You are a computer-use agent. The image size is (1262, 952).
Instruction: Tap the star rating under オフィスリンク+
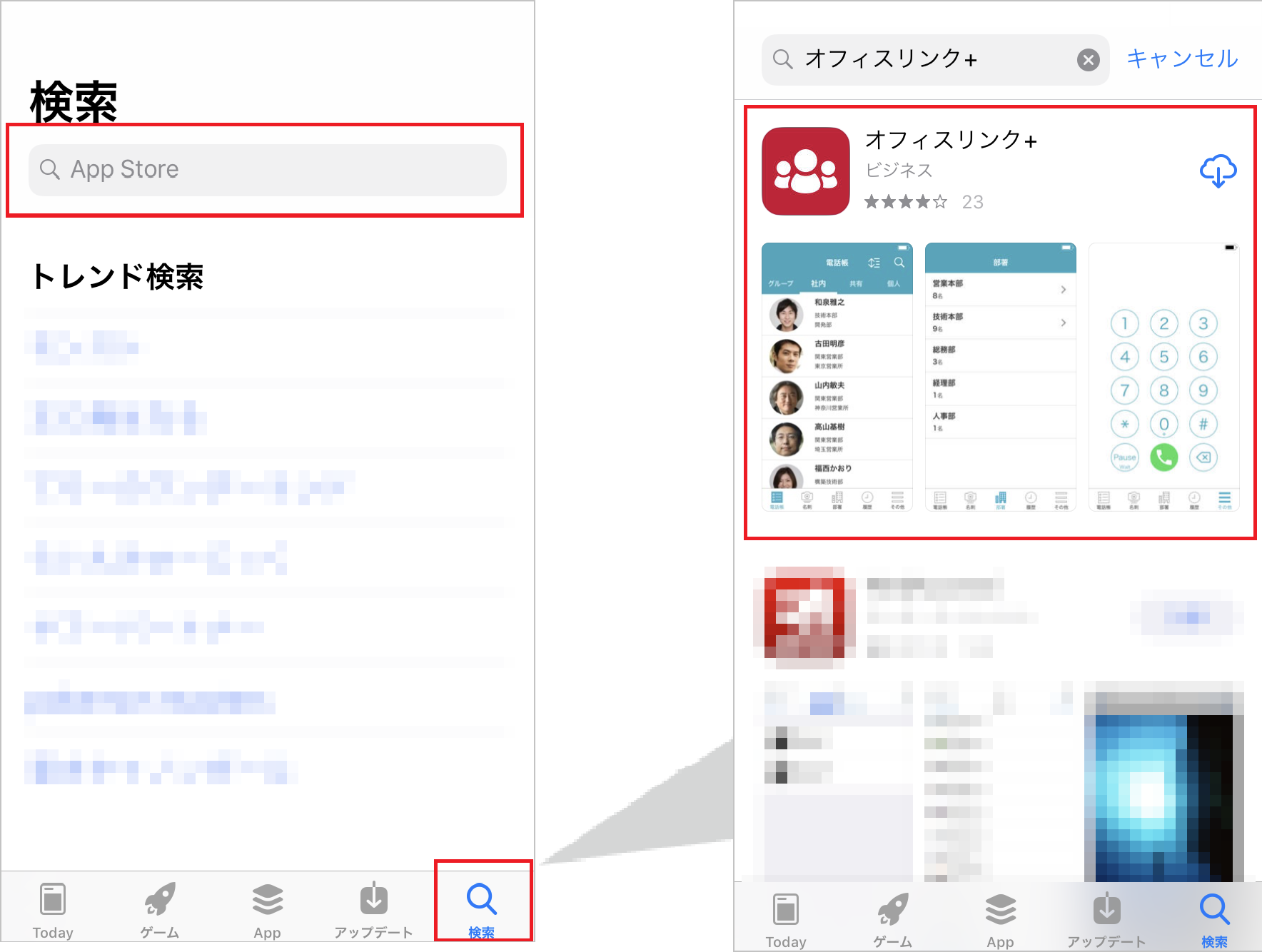pyautogui.click(x=906, y=202)
